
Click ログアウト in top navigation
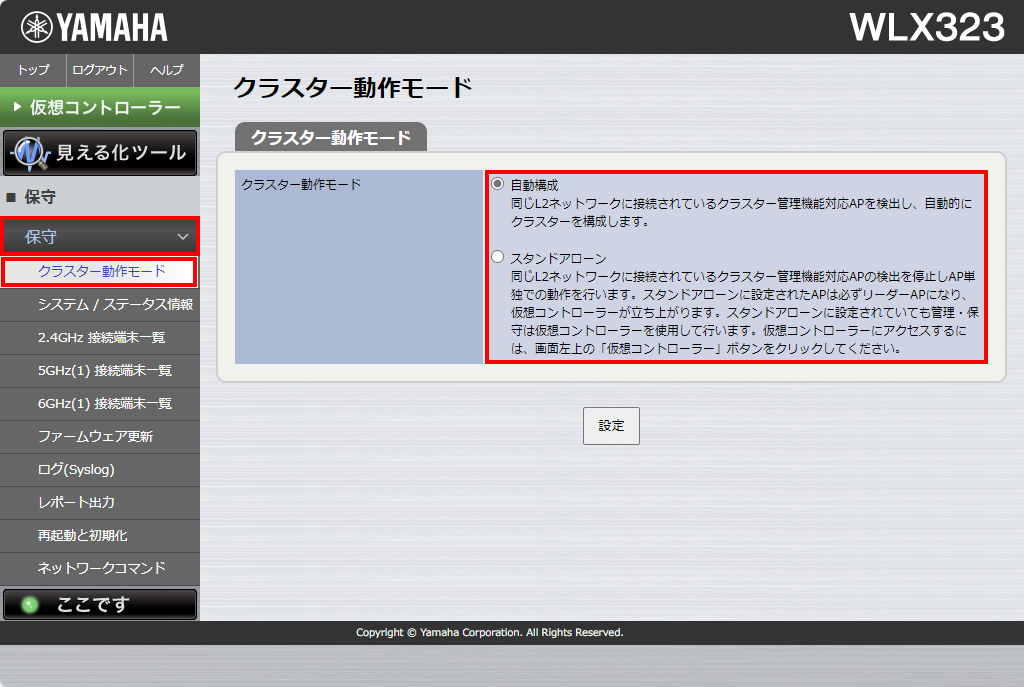click(x=100, y=70)
